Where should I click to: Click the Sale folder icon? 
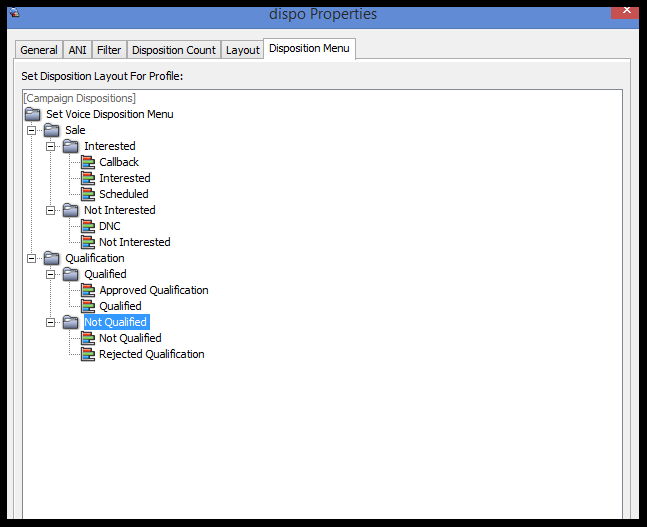point(52,130)
